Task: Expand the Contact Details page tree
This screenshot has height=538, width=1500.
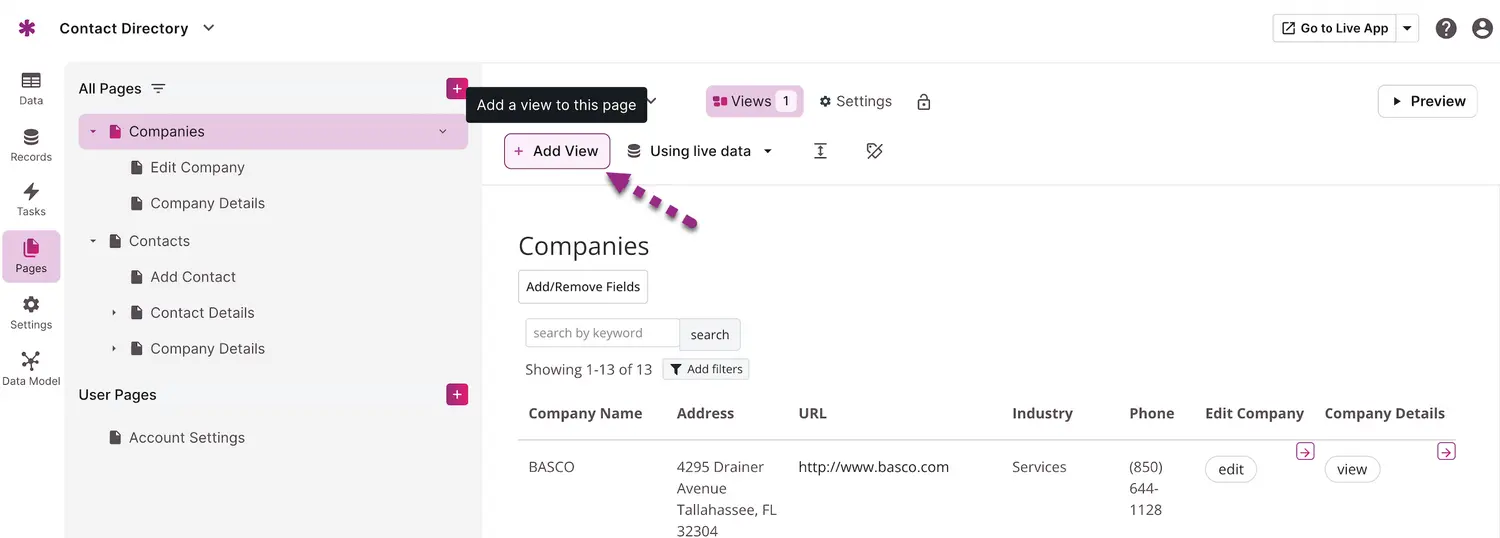Action: click(114, 313)
